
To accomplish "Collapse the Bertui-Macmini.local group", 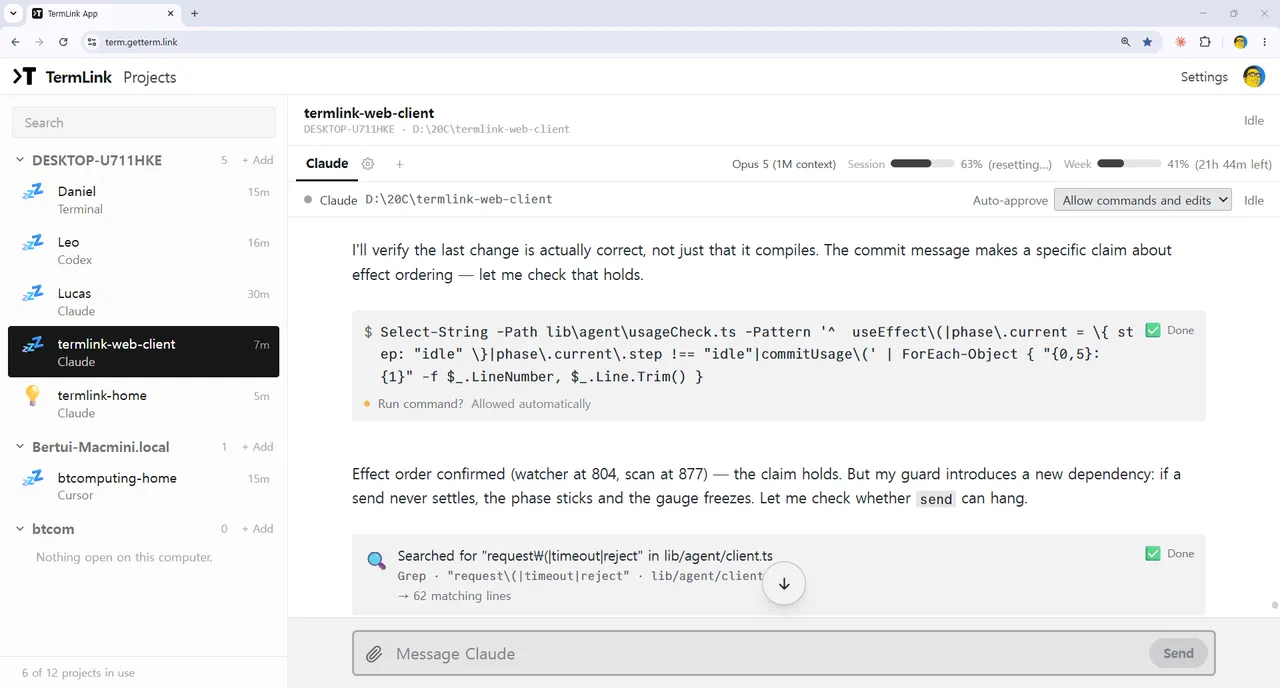I will coord(20,447).
